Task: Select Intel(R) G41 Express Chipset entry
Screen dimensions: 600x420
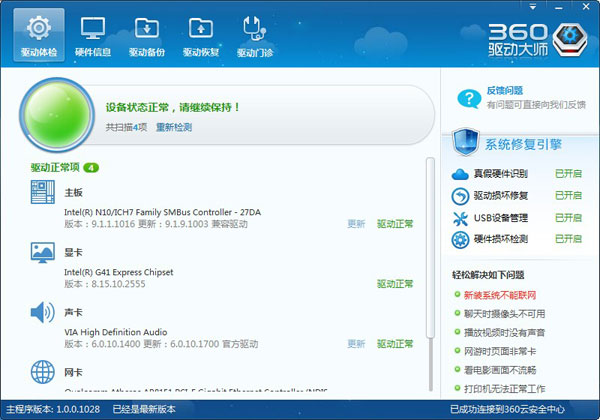Action: 119,272
